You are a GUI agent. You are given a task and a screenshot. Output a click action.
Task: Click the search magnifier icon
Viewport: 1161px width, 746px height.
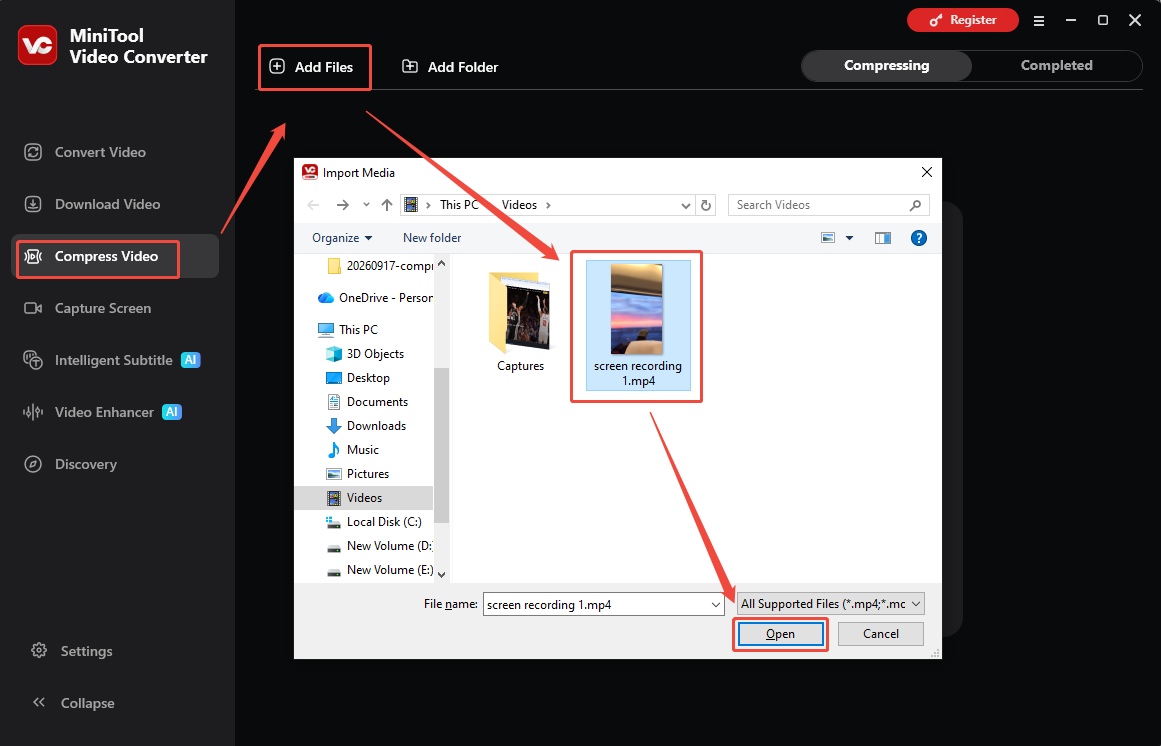click(916, 205)
